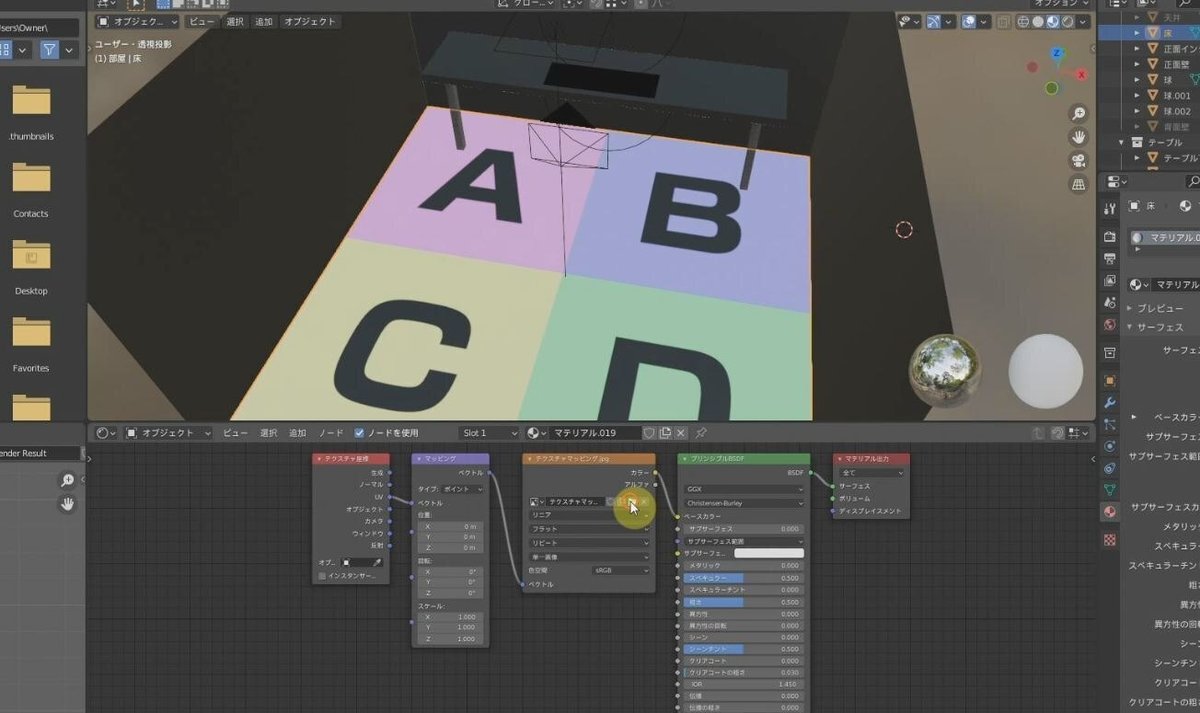Click eyedropper in テクスチャ座標 node object field
This screenshot has height=713, width=1200.
[377, 563]
